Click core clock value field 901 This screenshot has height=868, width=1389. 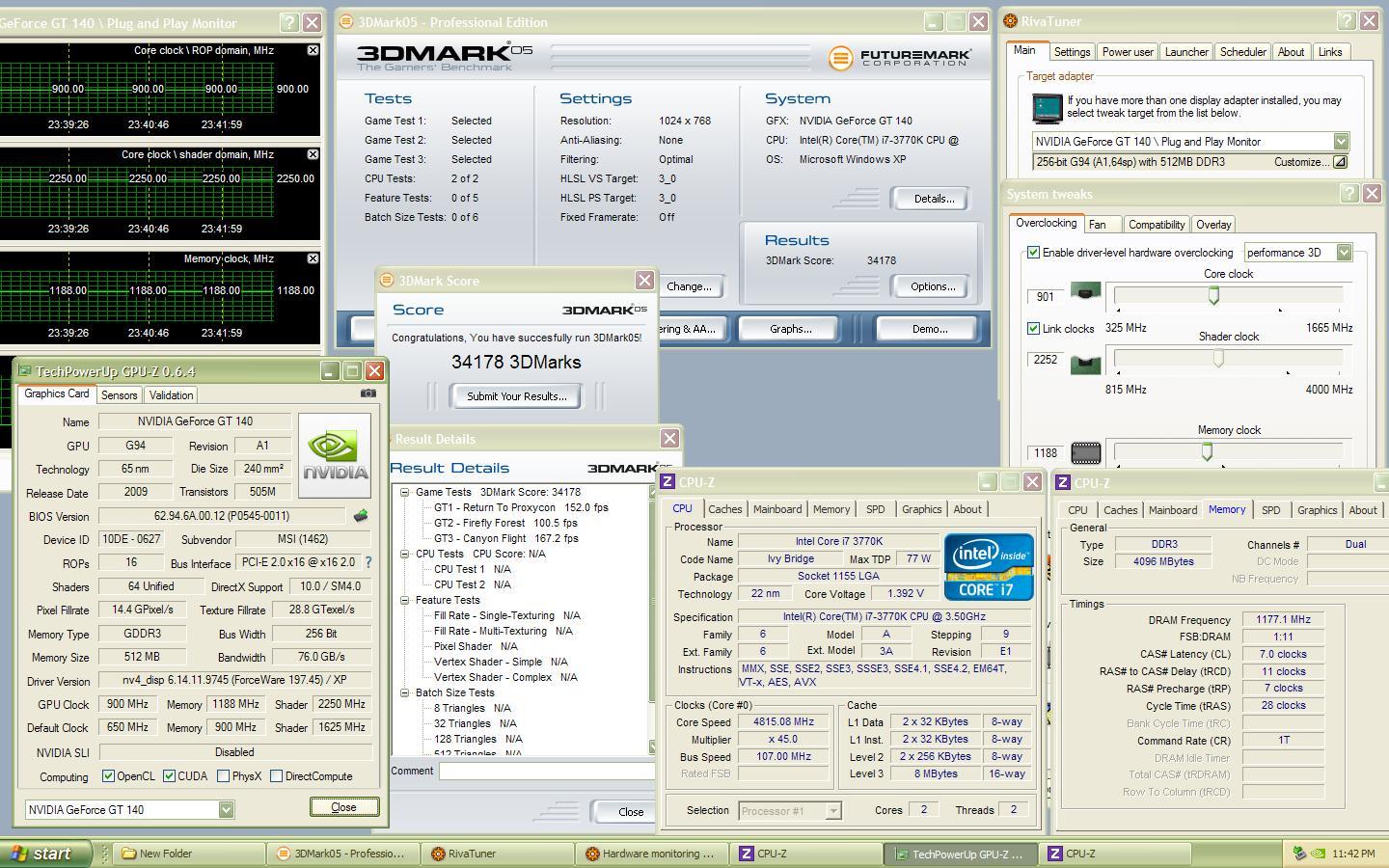coord(1046,296)
